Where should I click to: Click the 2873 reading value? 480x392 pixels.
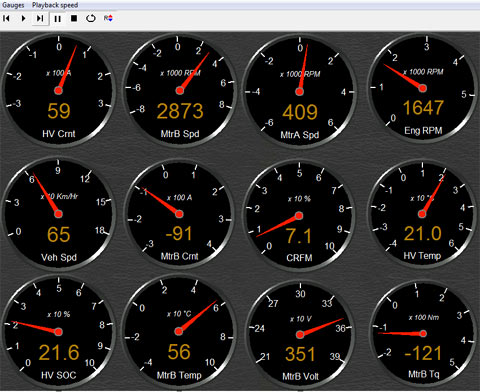pyautogui.click(x=180, y=111)
